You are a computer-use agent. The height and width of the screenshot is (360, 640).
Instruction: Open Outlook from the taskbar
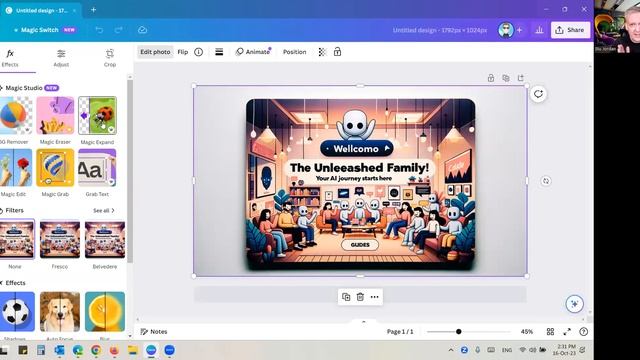pyautogui.click(x=59, y=350)
